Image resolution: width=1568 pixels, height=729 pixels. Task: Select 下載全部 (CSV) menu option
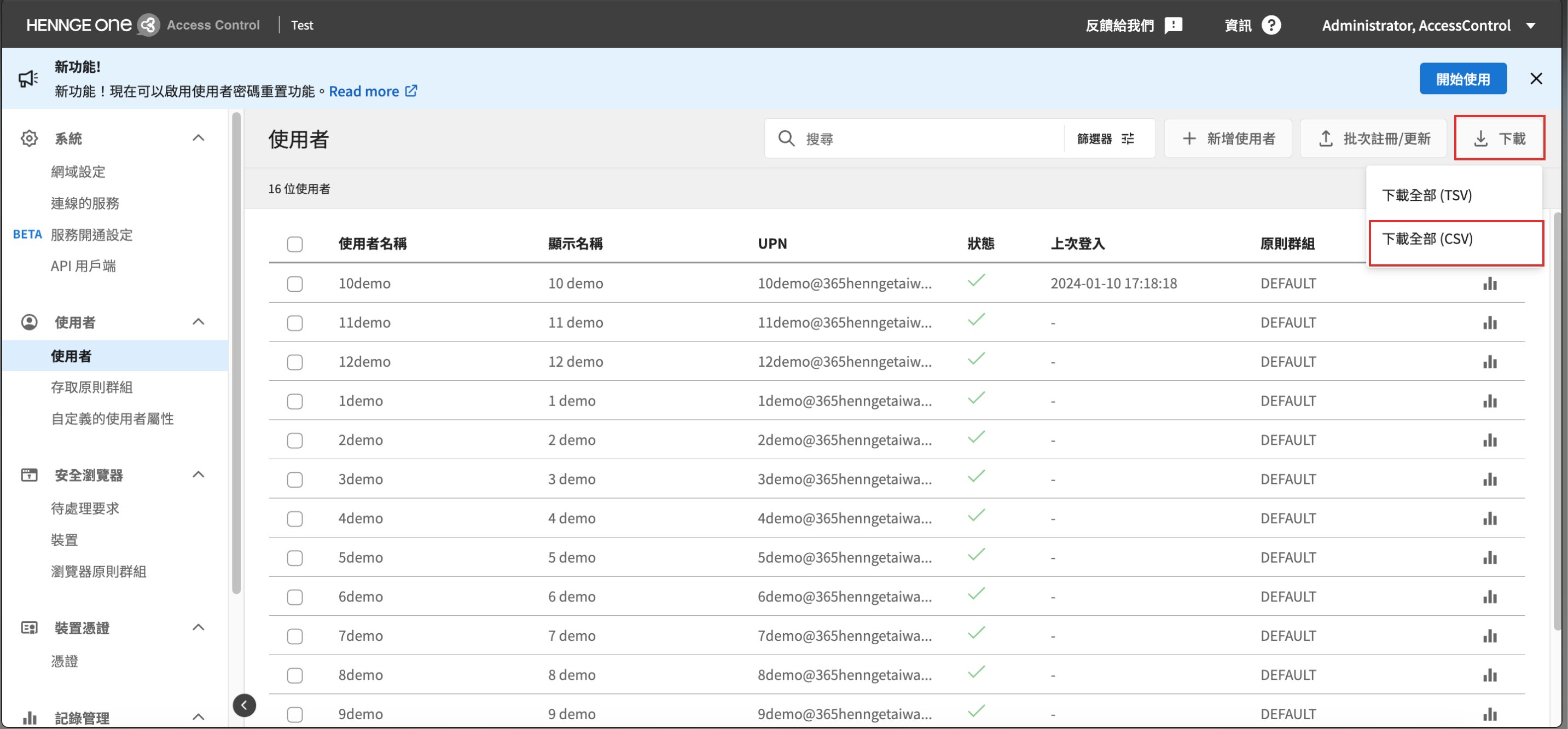click(x=1426, y=239)
